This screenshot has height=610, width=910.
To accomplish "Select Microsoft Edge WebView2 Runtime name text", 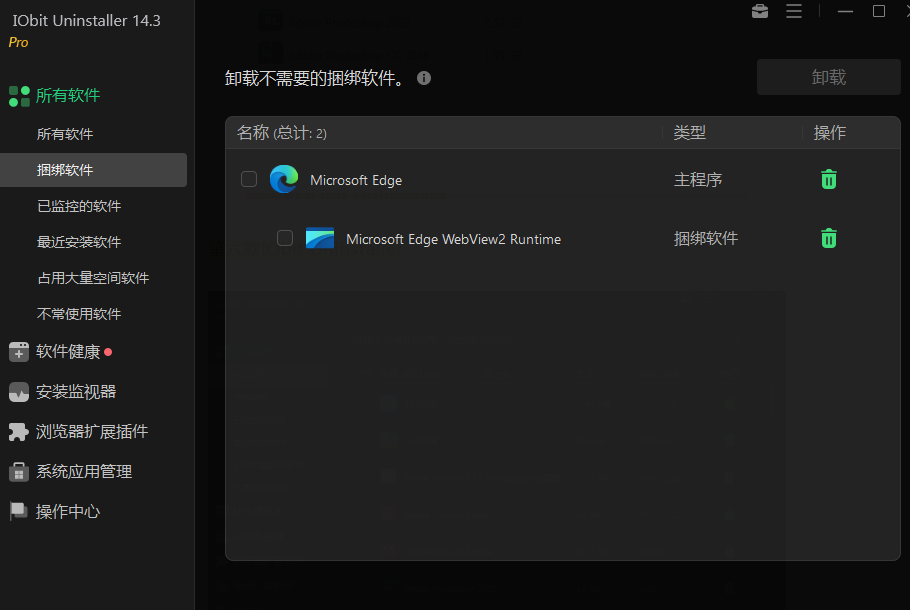I will 453,239.
